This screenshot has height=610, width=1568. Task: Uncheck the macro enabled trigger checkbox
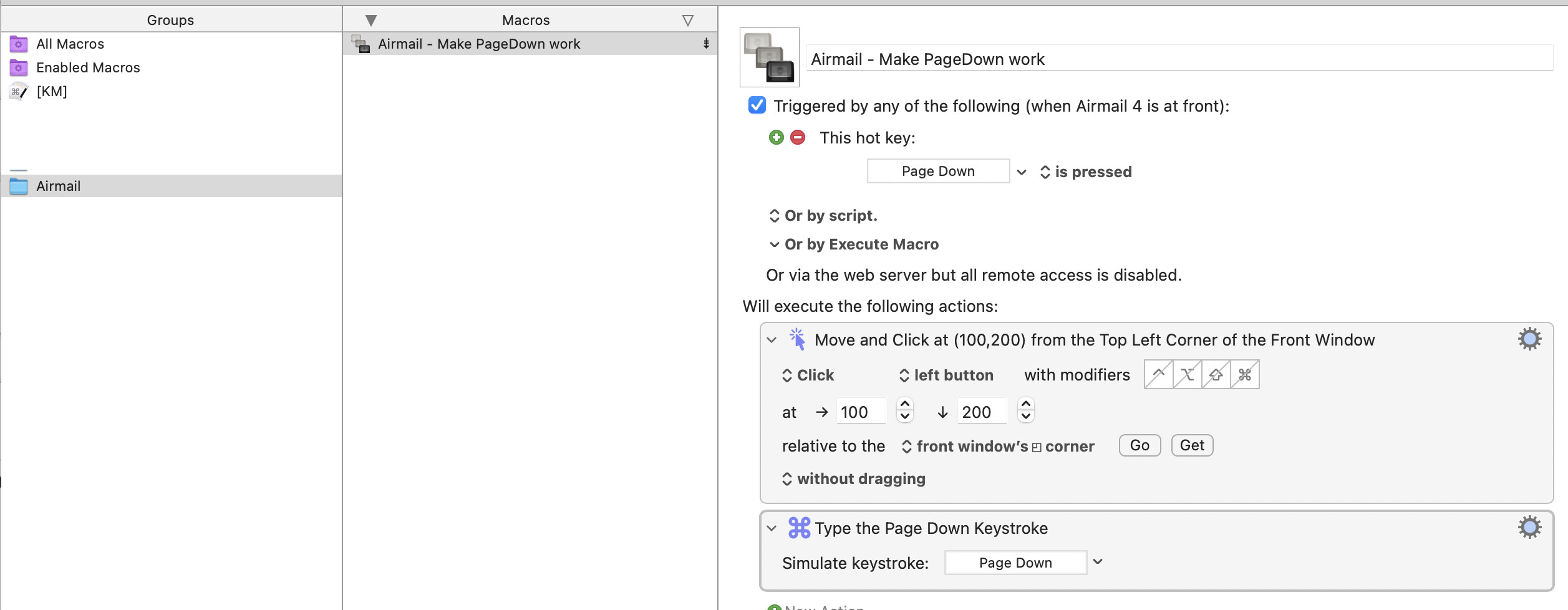click(757, 105)
